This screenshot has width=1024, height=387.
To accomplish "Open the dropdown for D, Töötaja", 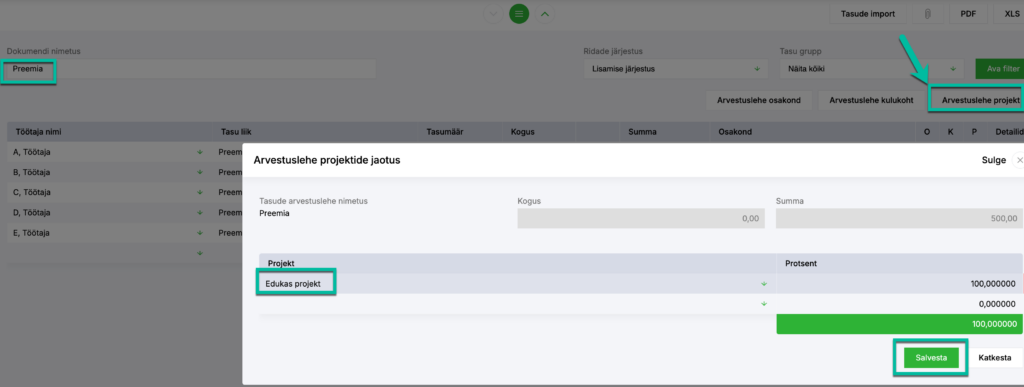I will point(200,213).
